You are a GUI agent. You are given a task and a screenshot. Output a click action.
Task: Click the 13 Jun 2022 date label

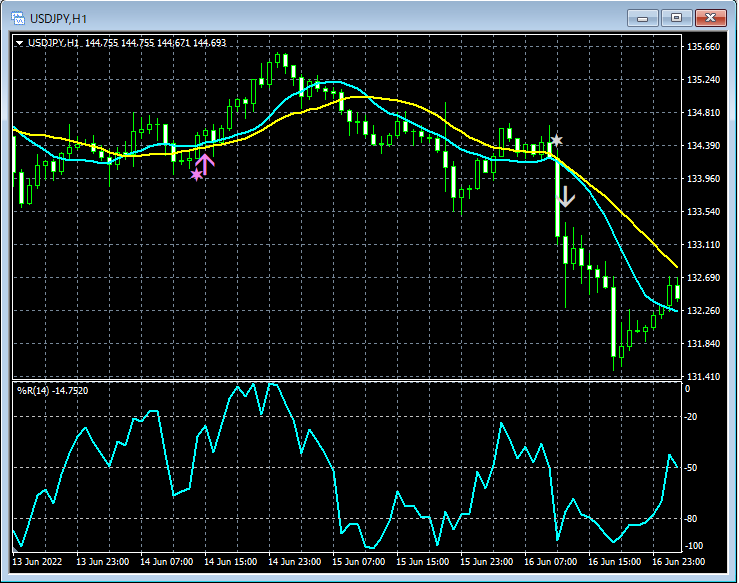[39, 562]
